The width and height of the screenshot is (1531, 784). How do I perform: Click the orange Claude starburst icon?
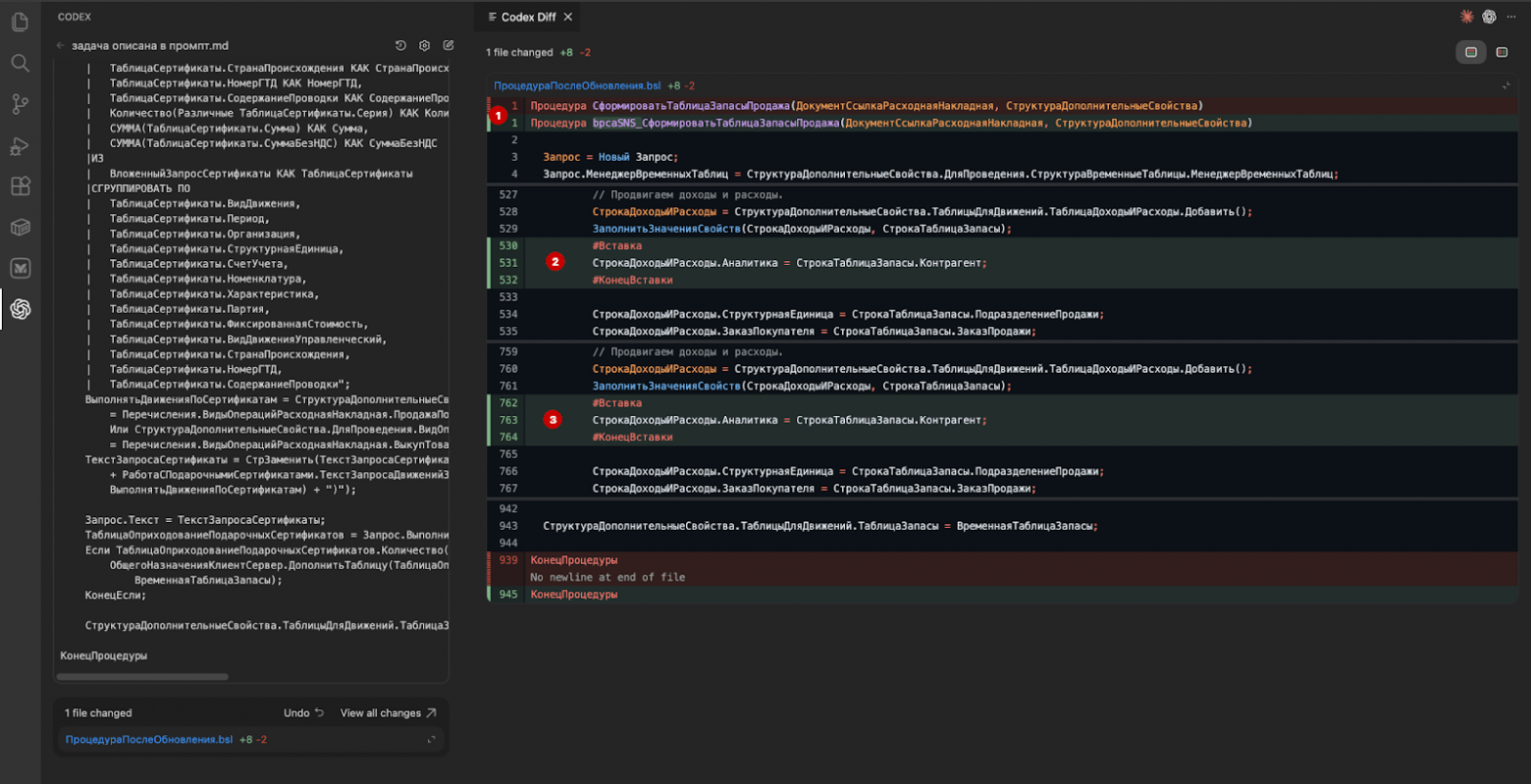pyautogui.click(x=1466, y=17)
